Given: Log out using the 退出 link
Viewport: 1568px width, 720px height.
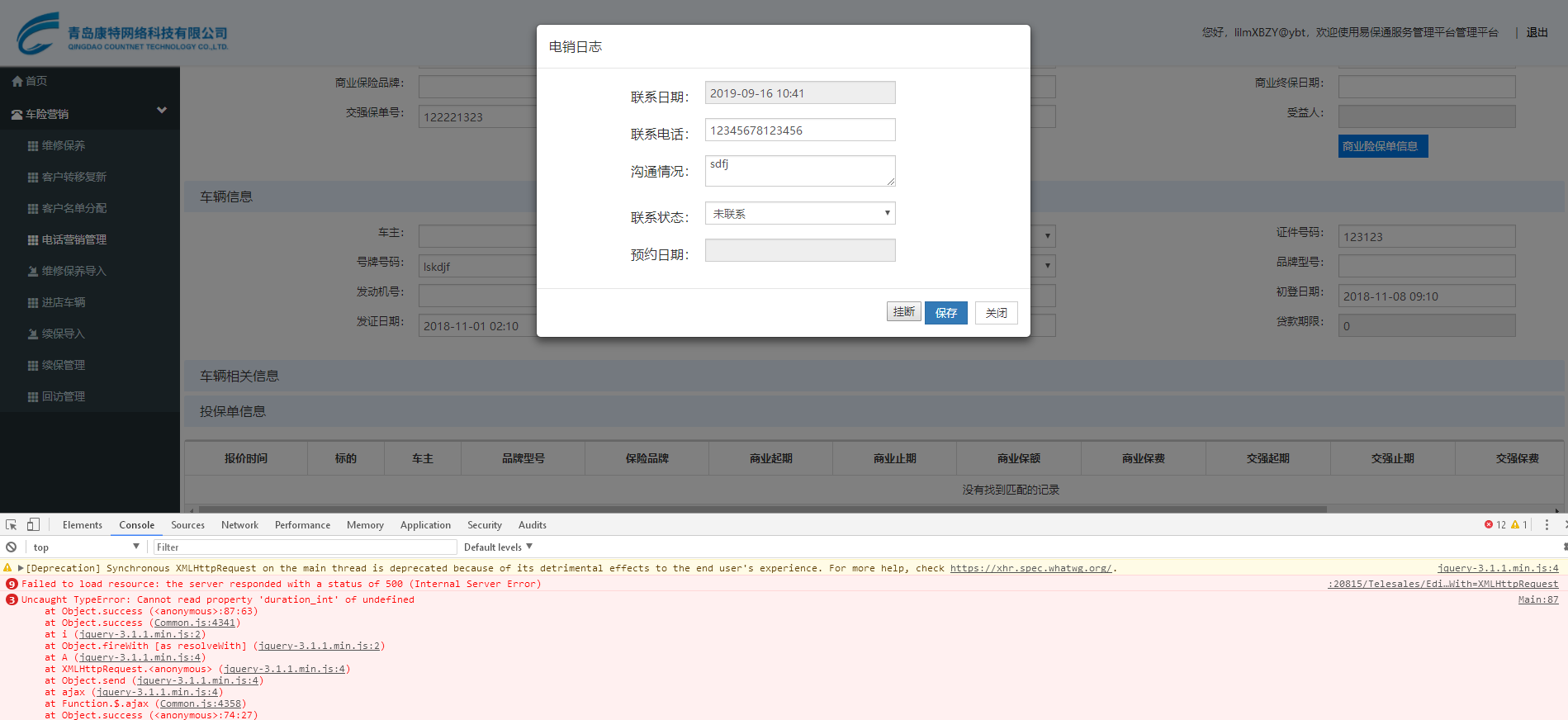Looking at the screenshot, I should point(1537,32).
